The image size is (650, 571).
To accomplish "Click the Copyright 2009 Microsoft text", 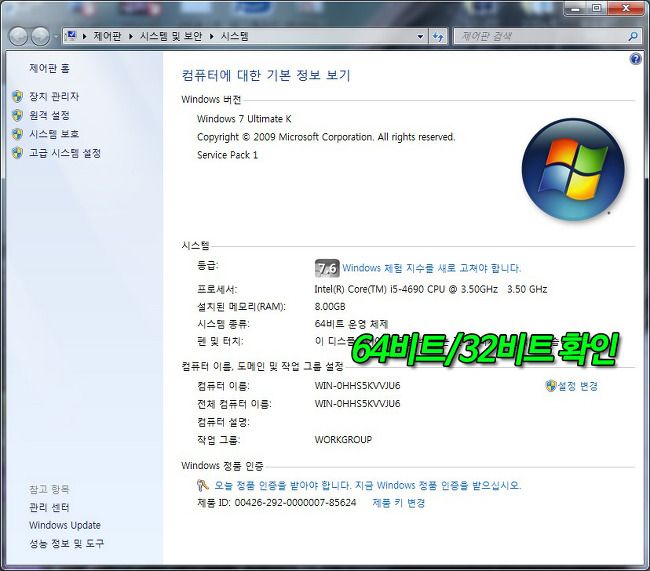I will 326,137.
